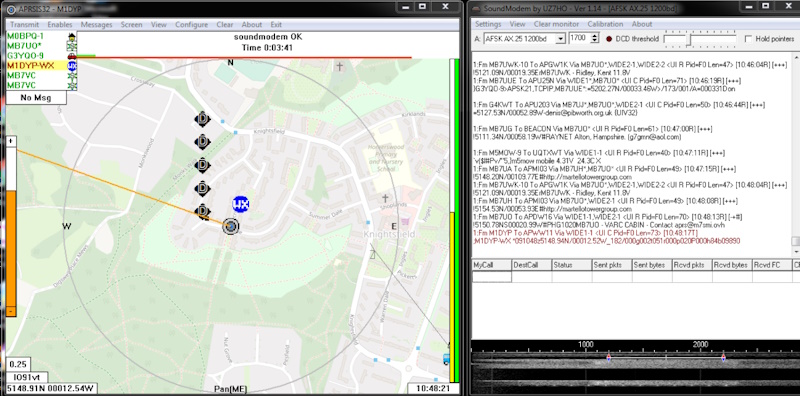This screenshot has height=396, width=800.
Task: Click the Sent pkts column header
Action: [612, 265]
